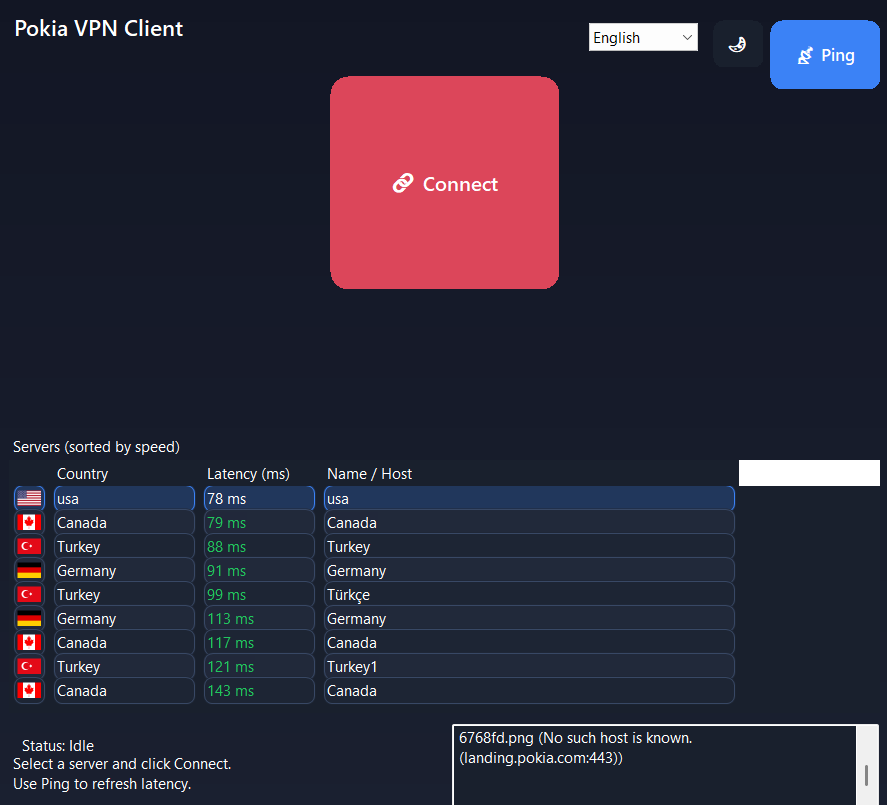Click the white search box above the table
The image size is (887, 805).
[808, 472]
